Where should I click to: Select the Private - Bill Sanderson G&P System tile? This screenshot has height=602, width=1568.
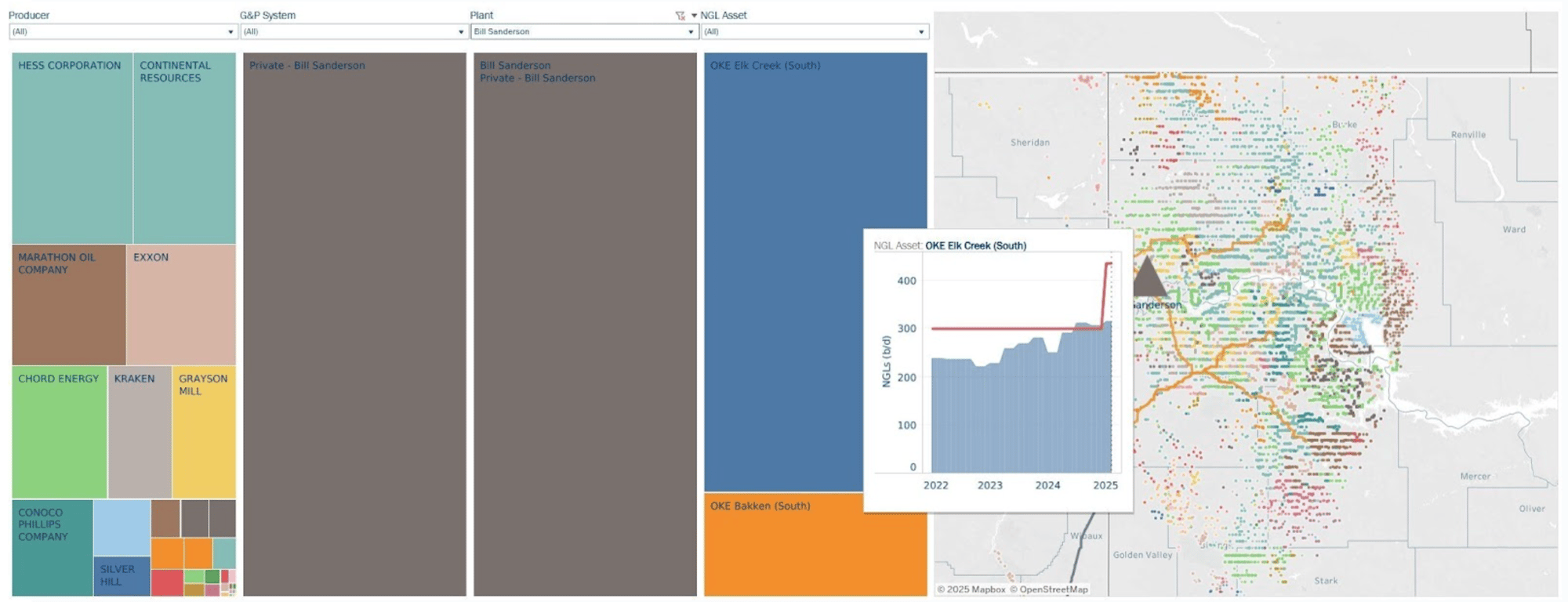pyautogui.click(x=354, y=325)
